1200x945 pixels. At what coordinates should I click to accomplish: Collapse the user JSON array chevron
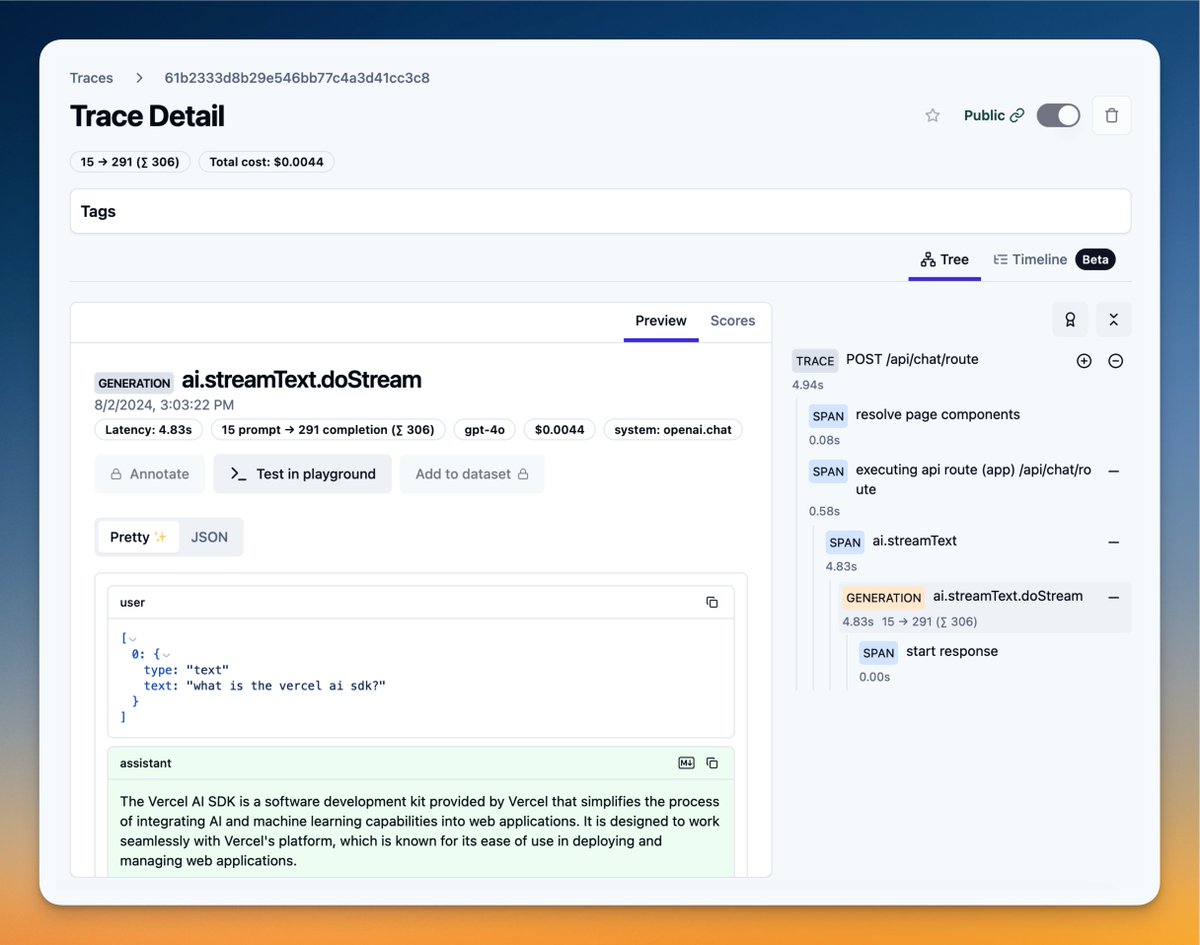click(x=133, y=639)
